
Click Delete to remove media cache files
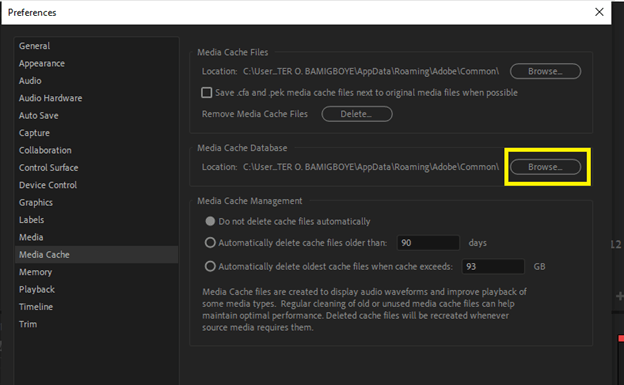coord(357,114)
